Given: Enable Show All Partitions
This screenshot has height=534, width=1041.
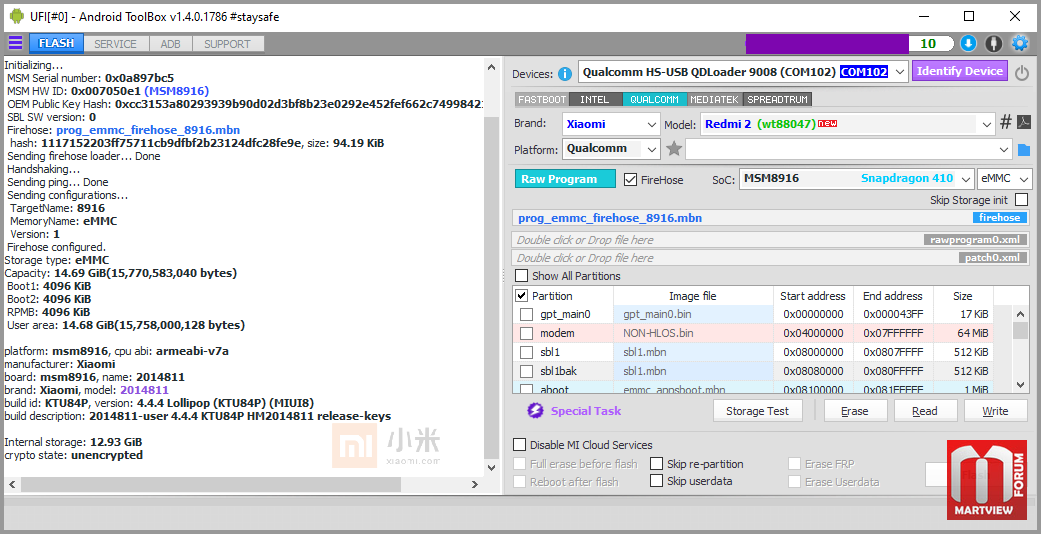Looking at the screenshot, I should (x=521, y=276).
